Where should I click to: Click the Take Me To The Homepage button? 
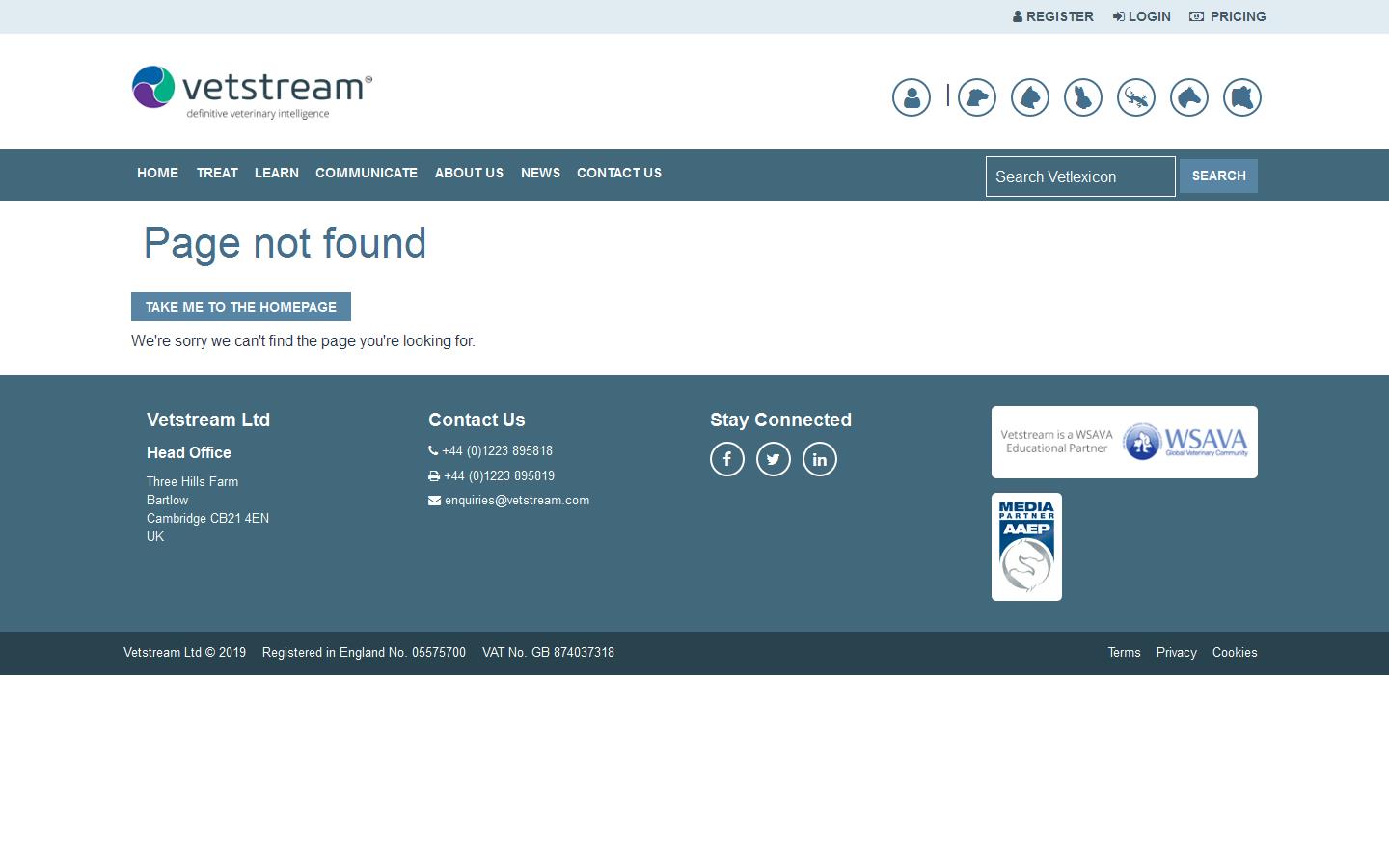click(241, 307)
